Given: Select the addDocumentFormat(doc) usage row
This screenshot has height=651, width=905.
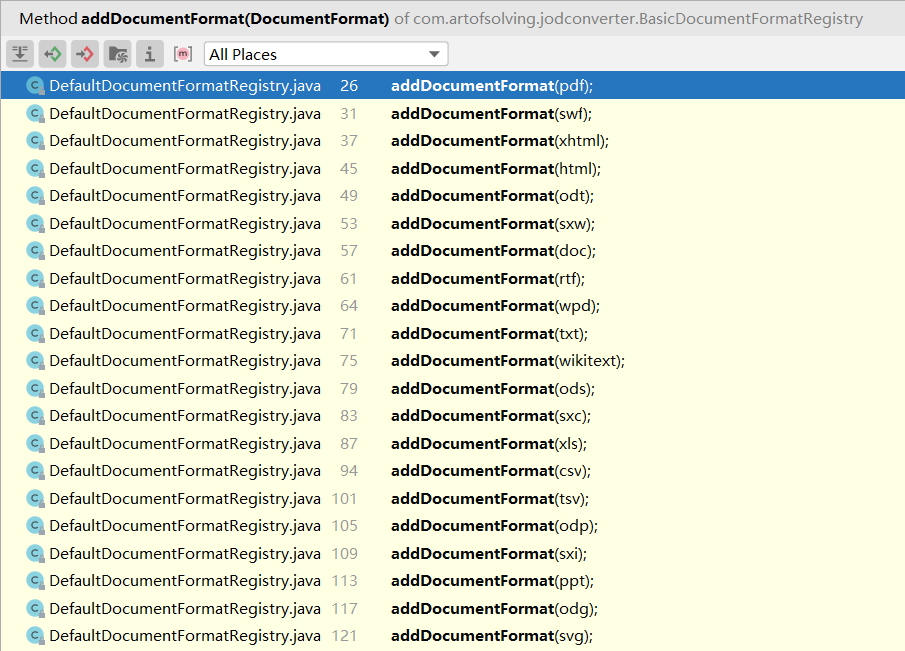Looking at the screenshot, I should 493,251.
